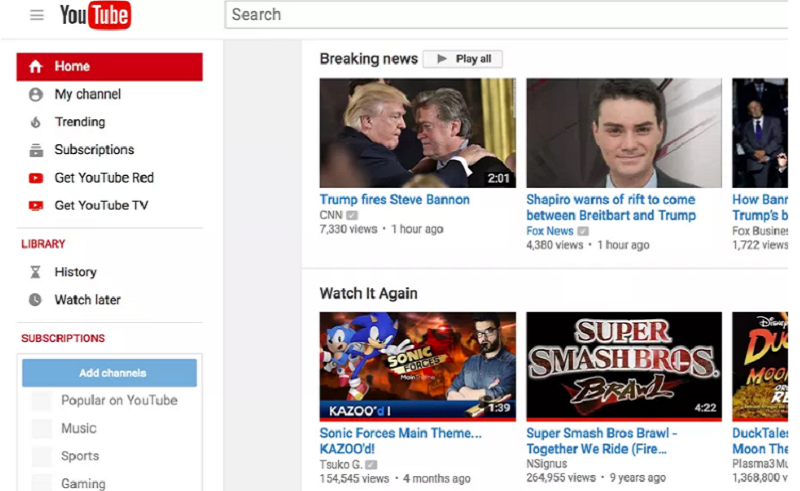Image resolution: width=800 pixels, height=491 pixels.
Task: Click the Shapiro warns of rift title
Action: [x=611, y=207]
